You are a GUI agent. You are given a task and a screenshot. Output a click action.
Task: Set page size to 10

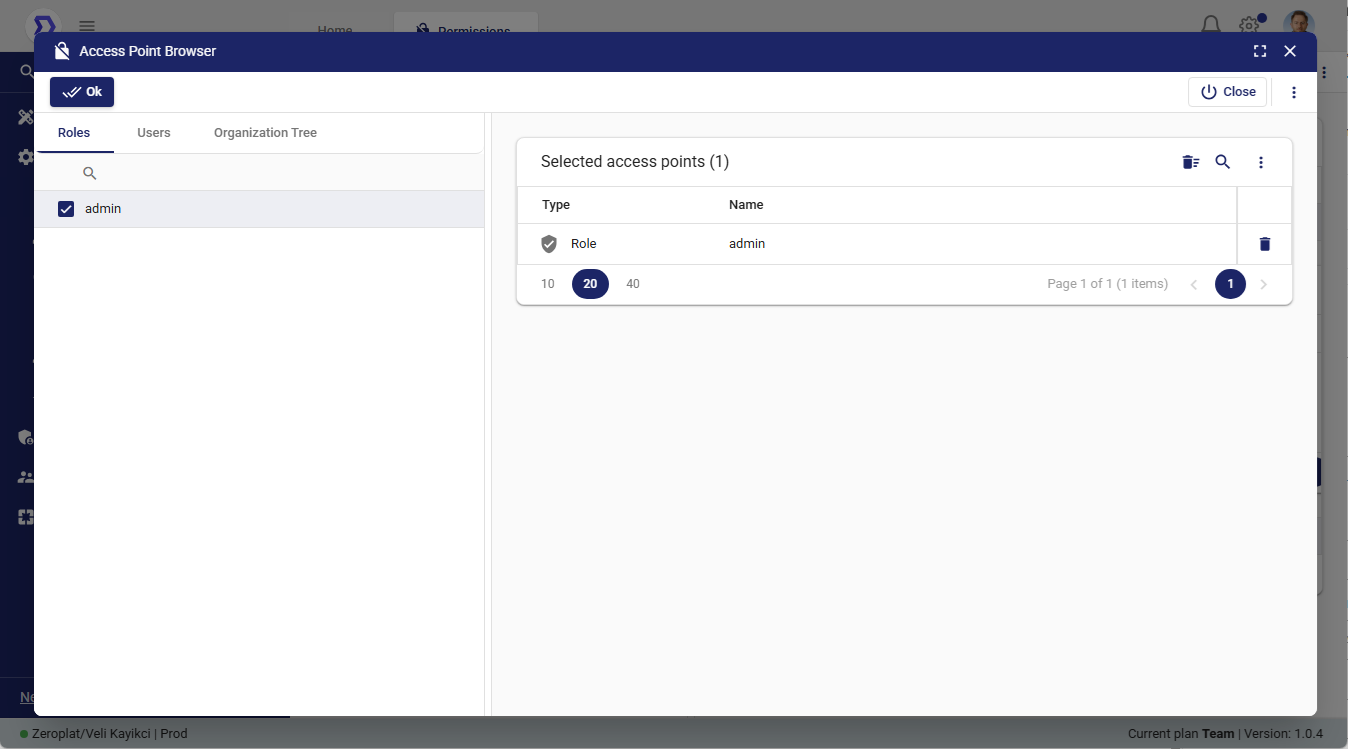pos(548,284)
